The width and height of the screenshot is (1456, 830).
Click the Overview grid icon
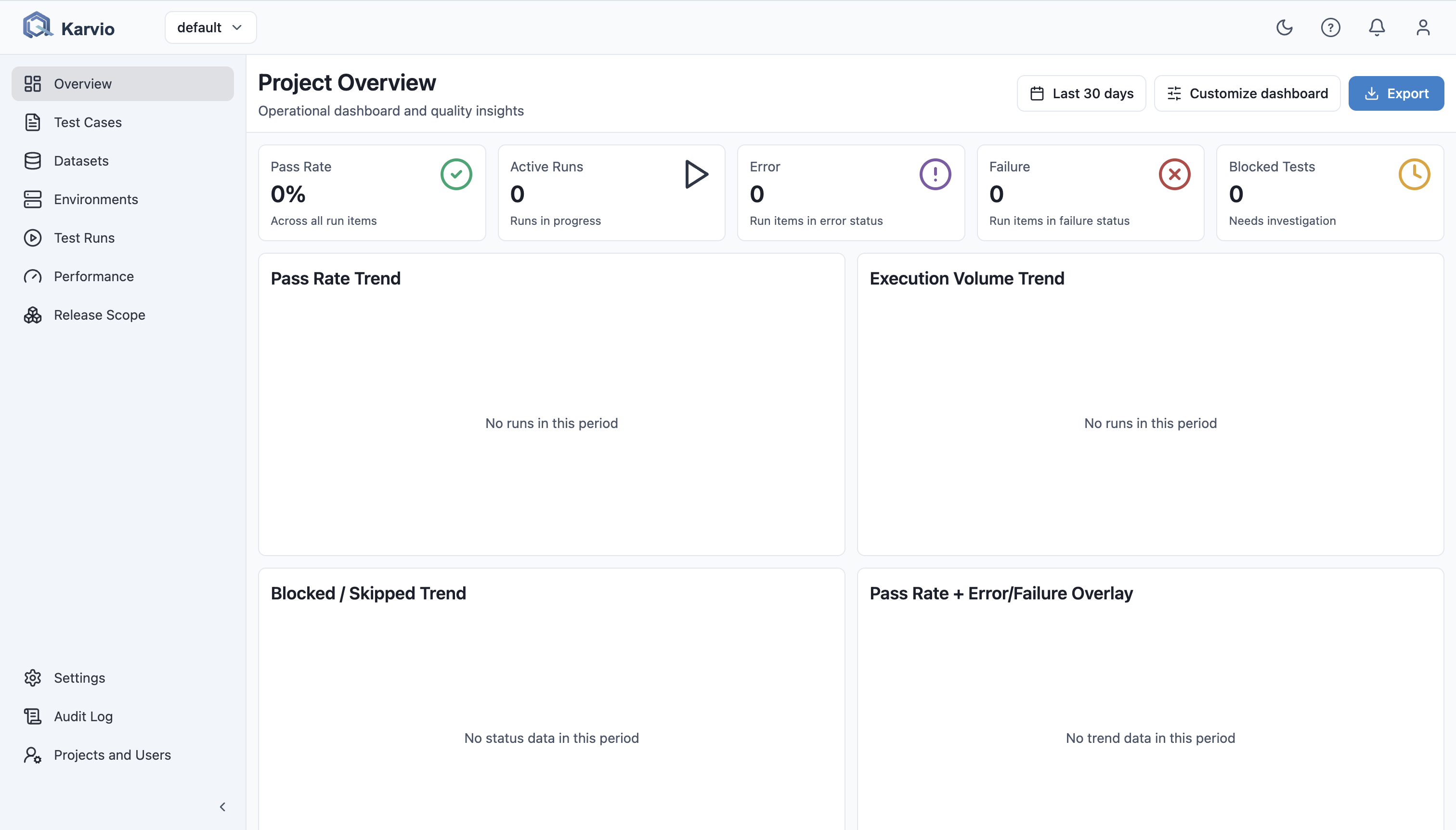(32, 84)
